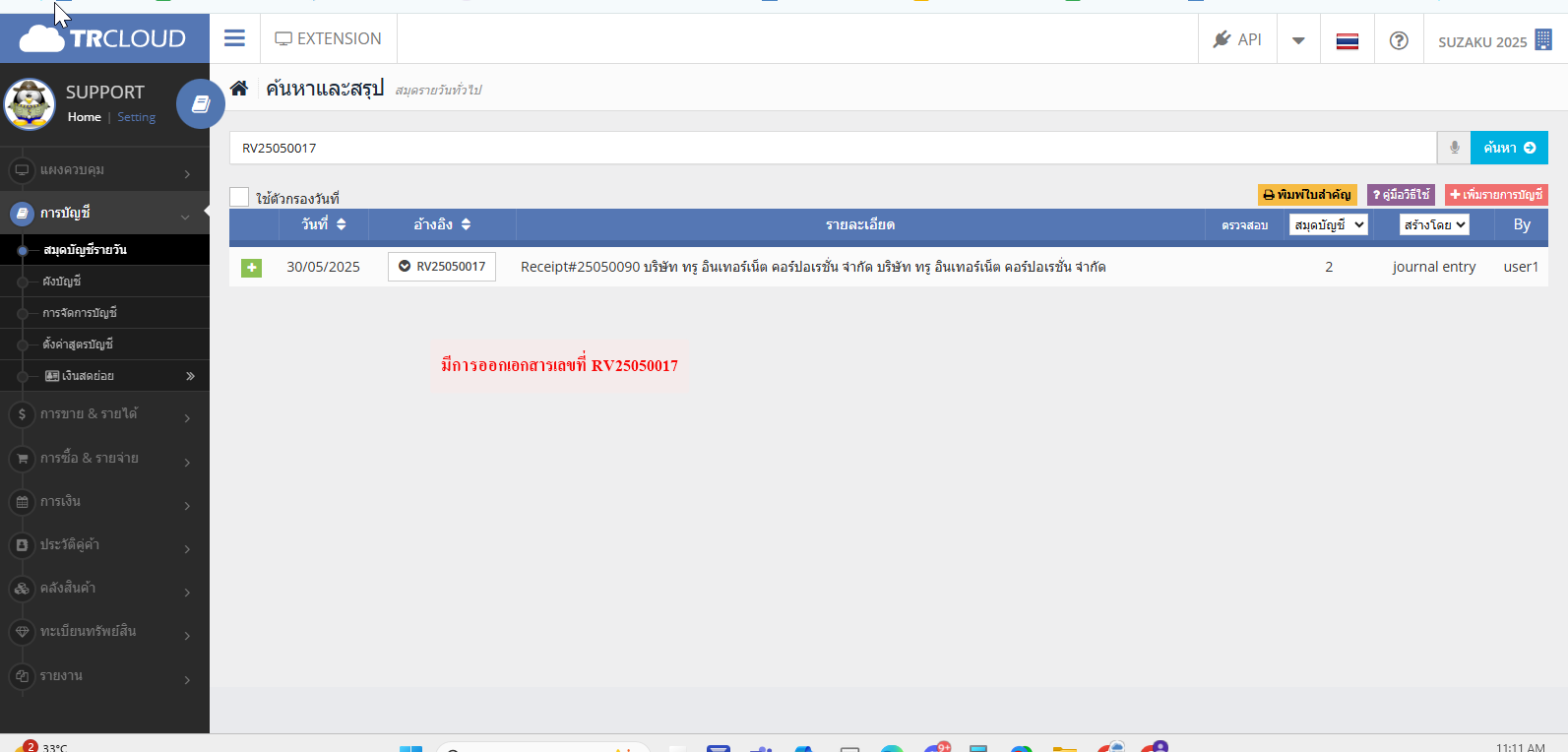Open the RV25050017 reference button
Image resolution: width=1568 pixels, height=752 pixels.
point(442,267)
